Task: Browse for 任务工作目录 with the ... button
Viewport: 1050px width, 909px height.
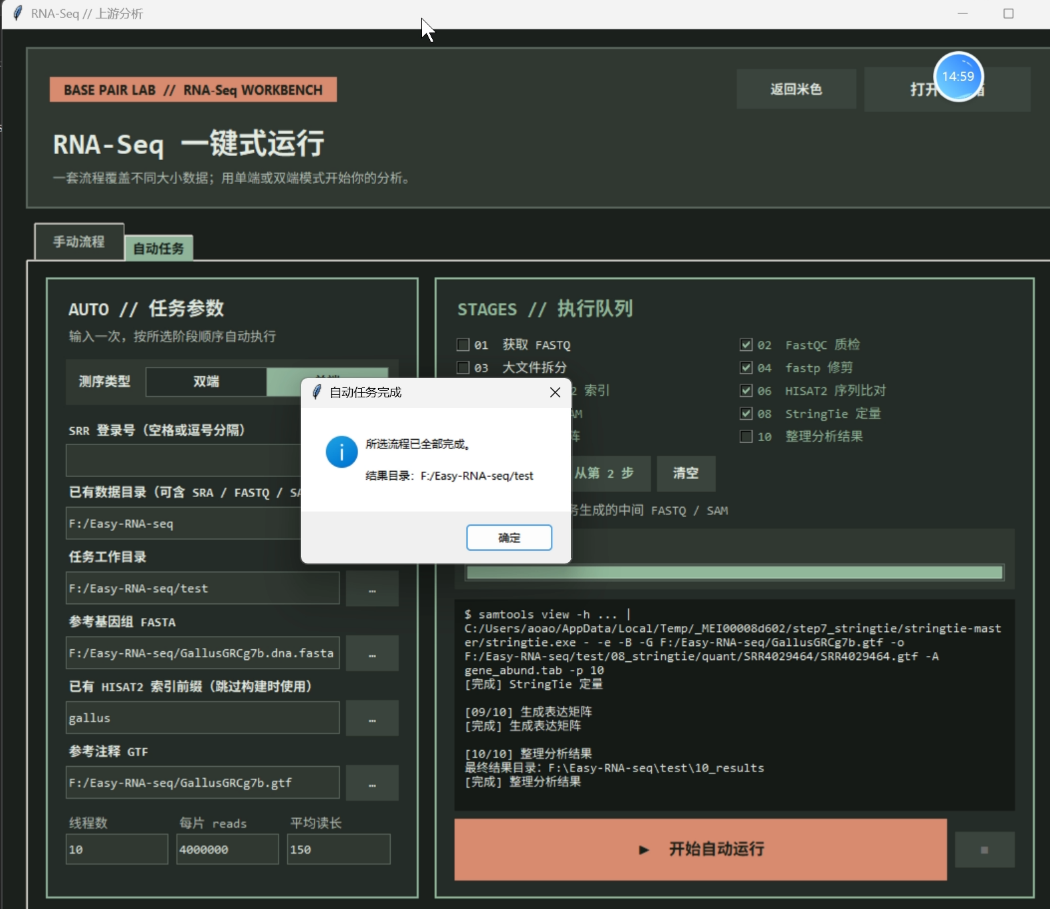Action: point(372,589)
